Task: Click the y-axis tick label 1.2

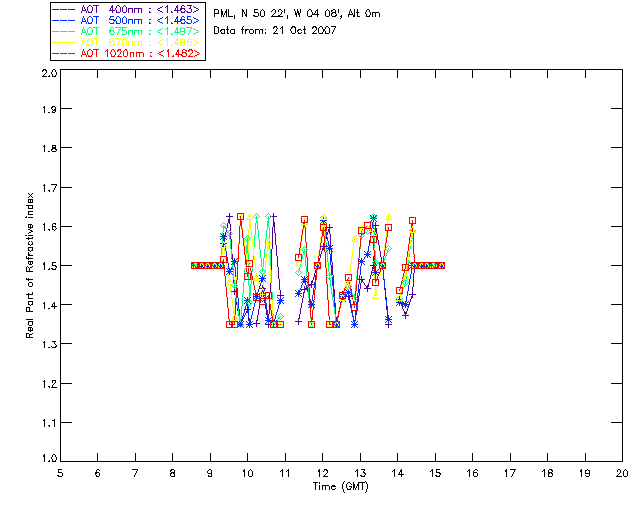Action: pos(49,384)
